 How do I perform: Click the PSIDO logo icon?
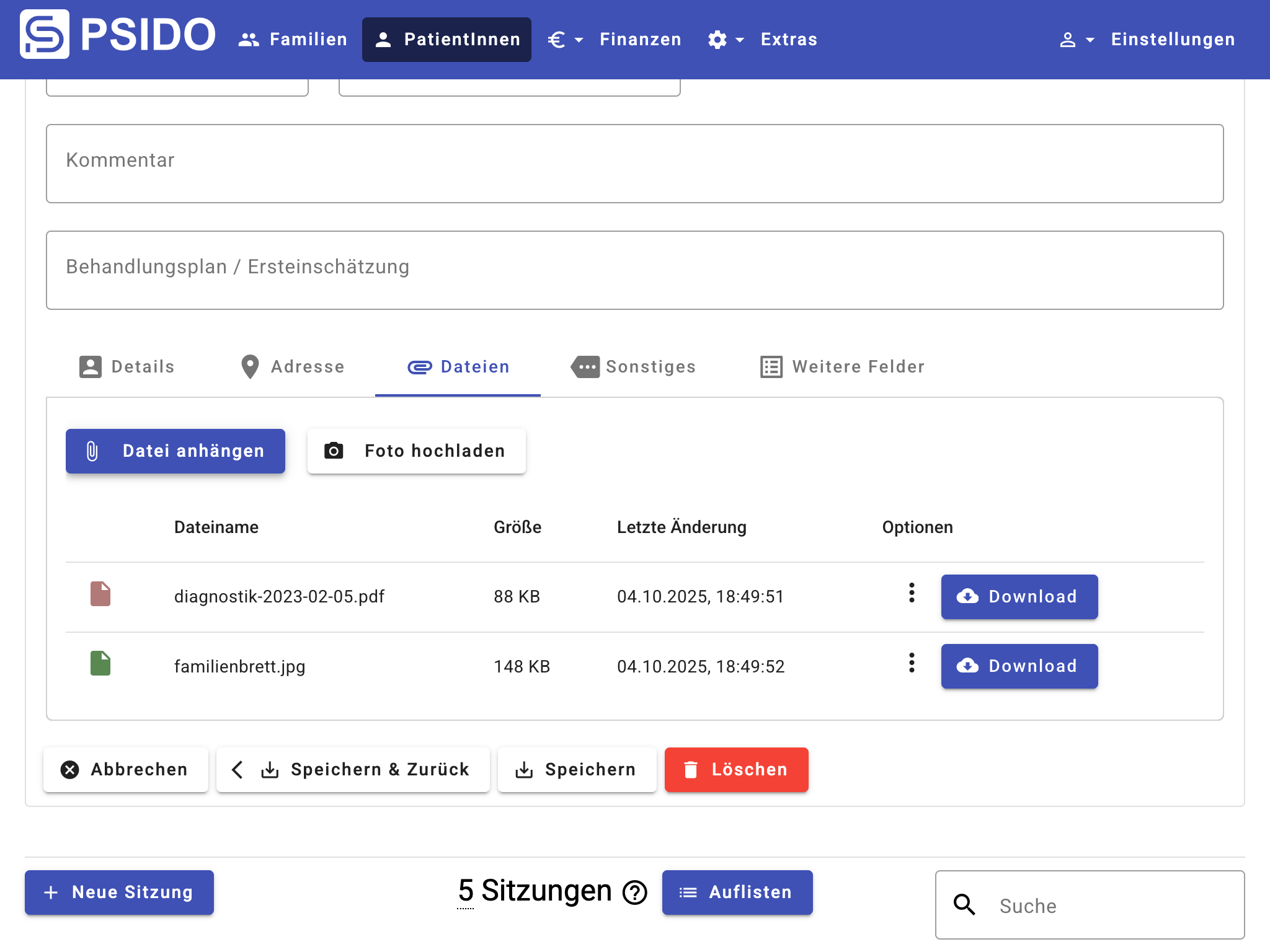(45, 35)
